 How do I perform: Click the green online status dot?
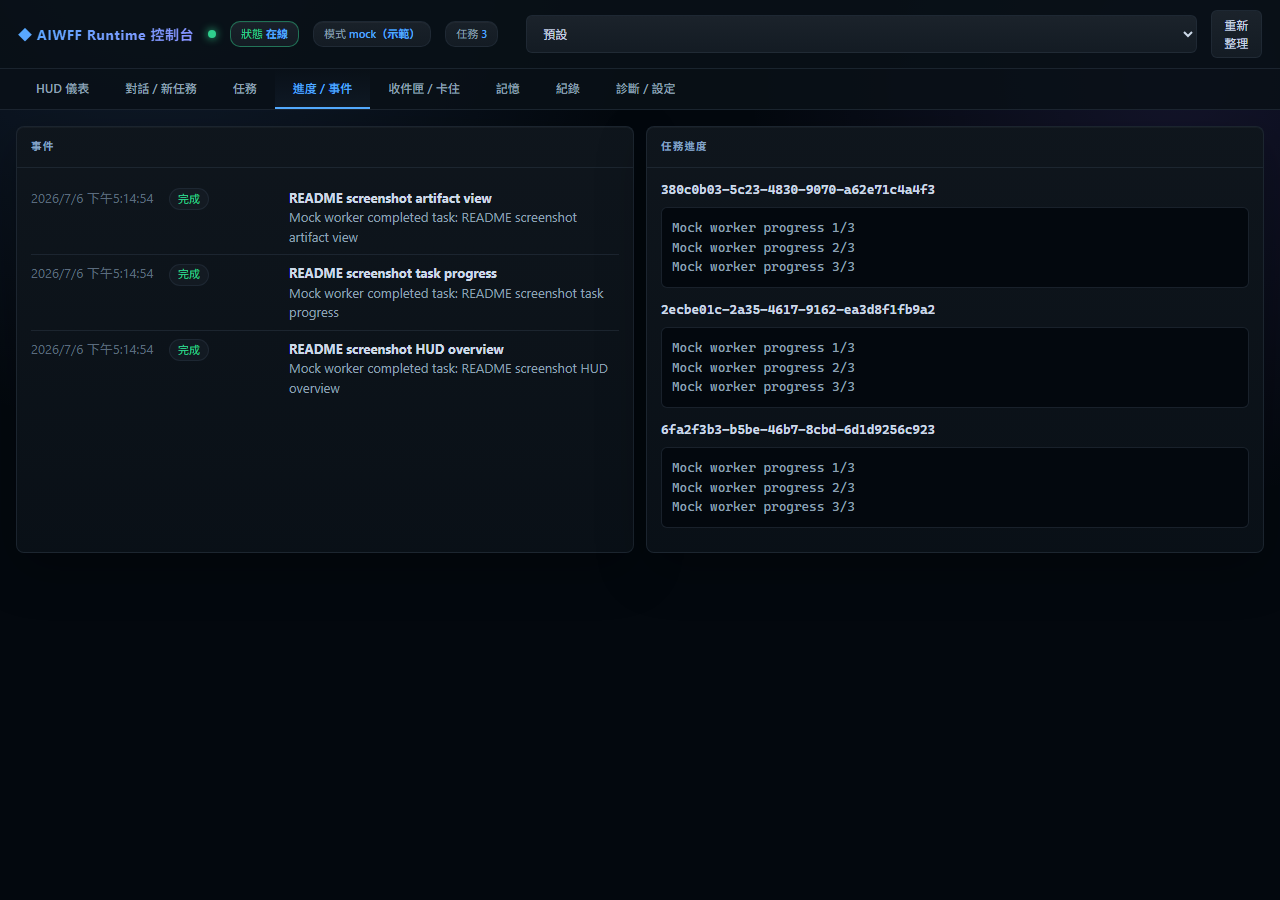coord(212,34)
